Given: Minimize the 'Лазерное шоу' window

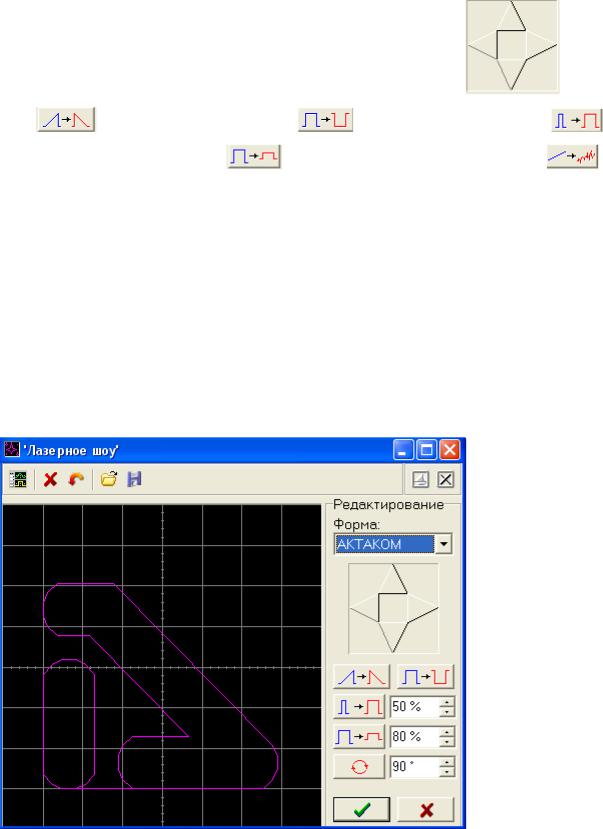Looking at the screenshot, I should [403, 450].
